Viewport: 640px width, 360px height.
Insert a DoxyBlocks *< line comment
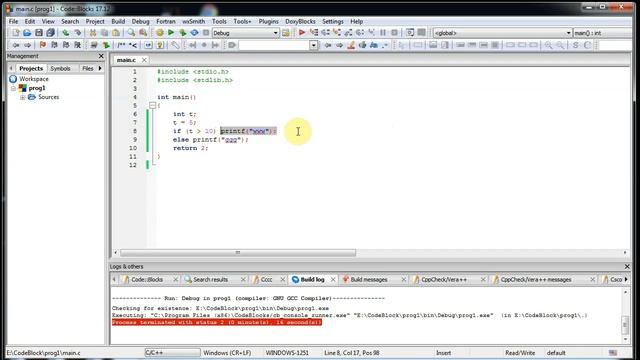click(133, 45)
